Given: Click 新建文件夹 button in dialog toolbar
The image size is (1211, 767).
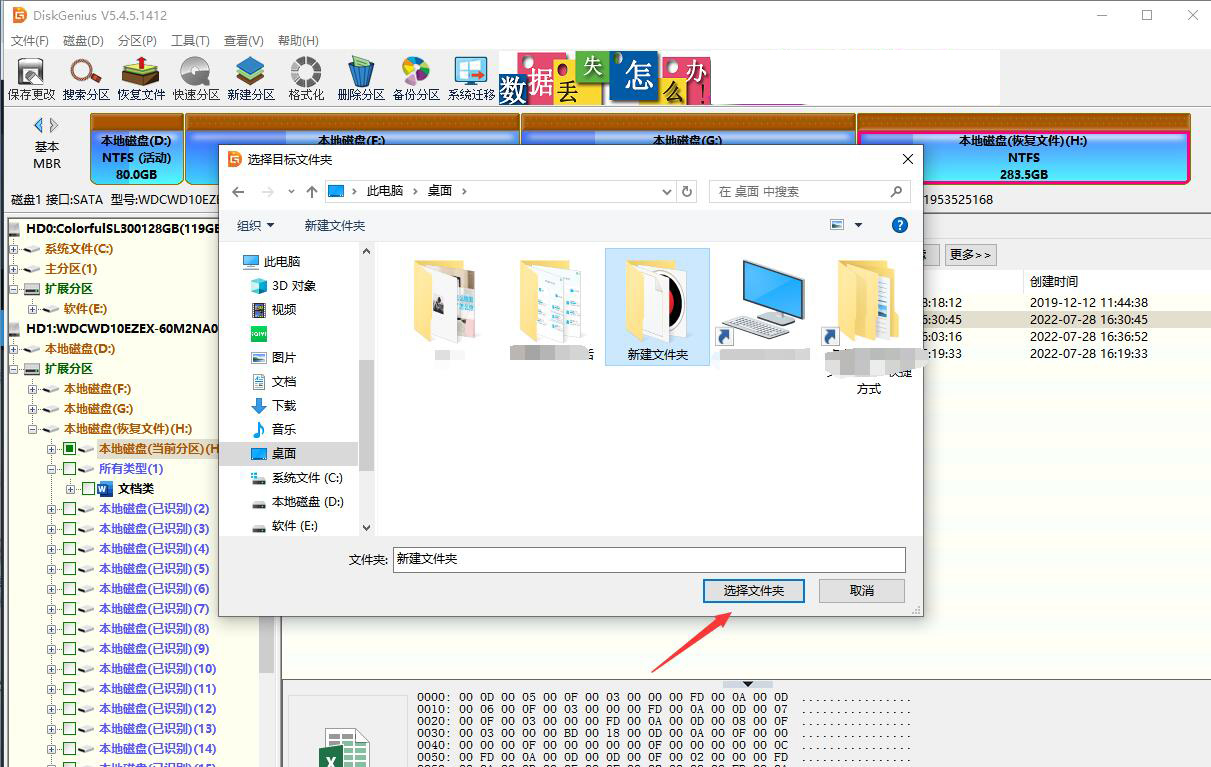Looking at the screenshot, I should [335, 226].
